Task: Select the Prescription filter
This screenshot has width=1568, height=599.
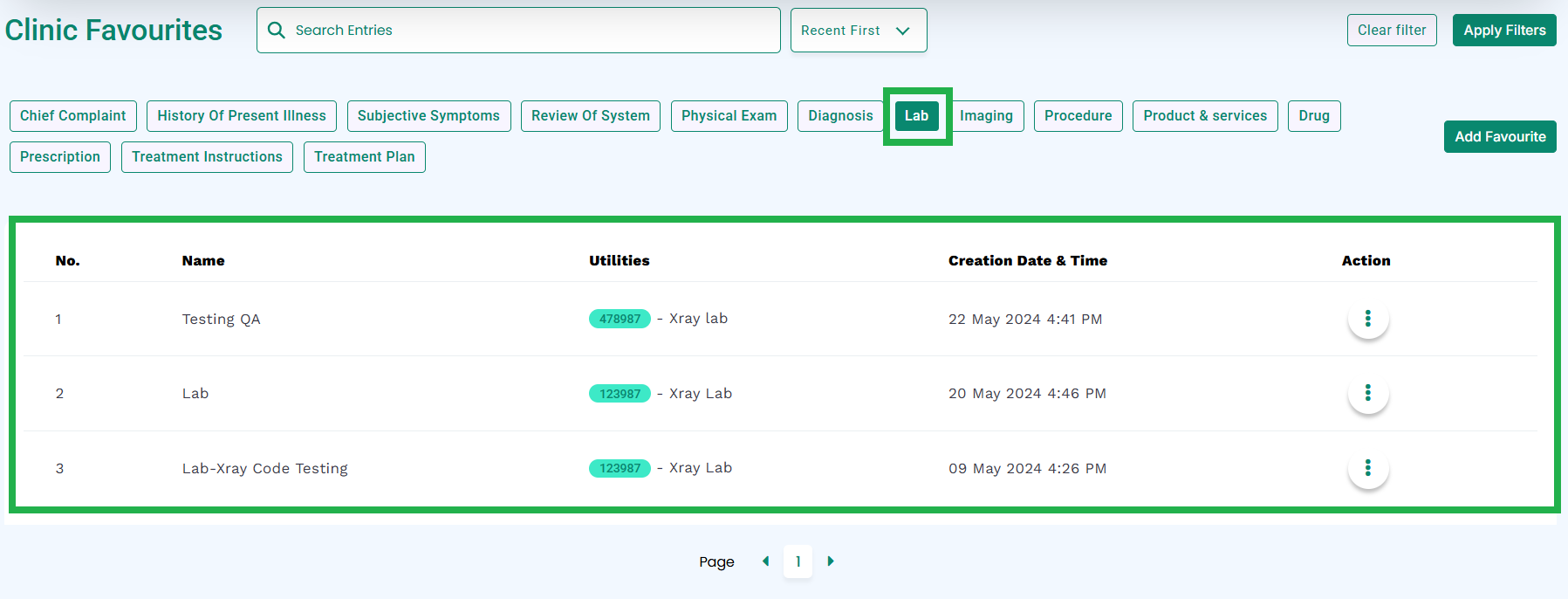Action: [60, 157]
